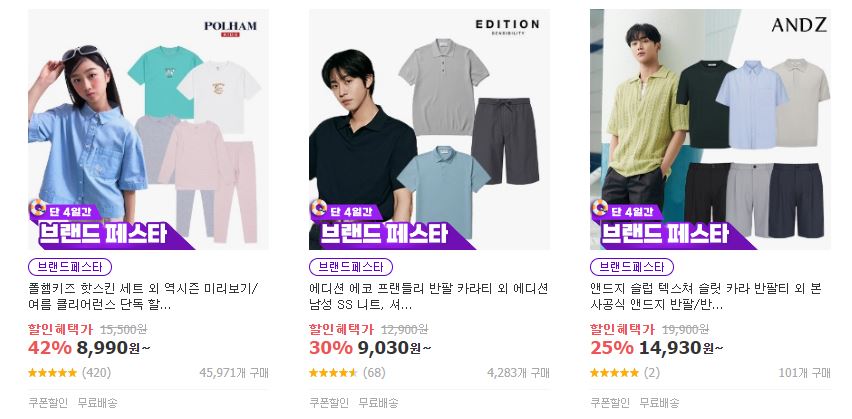
Task: Click the 브랜드페스타 badge under EDITION item
Action: tap(351, 267)
